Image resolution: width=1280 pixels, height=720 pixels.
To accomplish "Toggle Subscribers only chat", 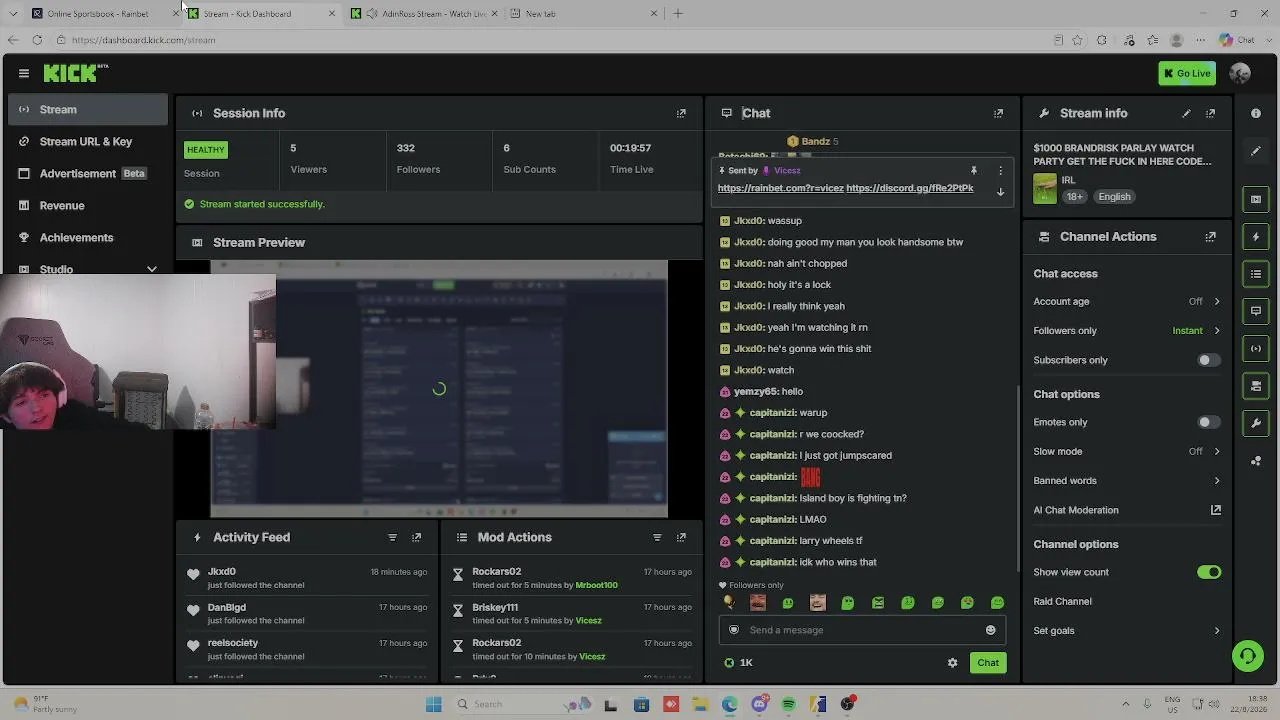I will [x=1209, y=360].
